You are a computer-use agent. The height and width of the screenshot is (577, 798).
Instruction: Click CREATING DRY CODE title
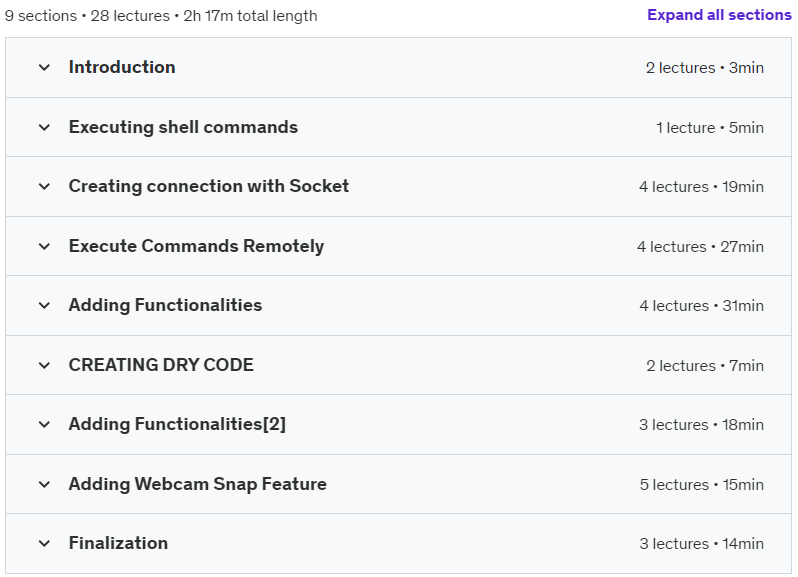[x=161, y=365]
